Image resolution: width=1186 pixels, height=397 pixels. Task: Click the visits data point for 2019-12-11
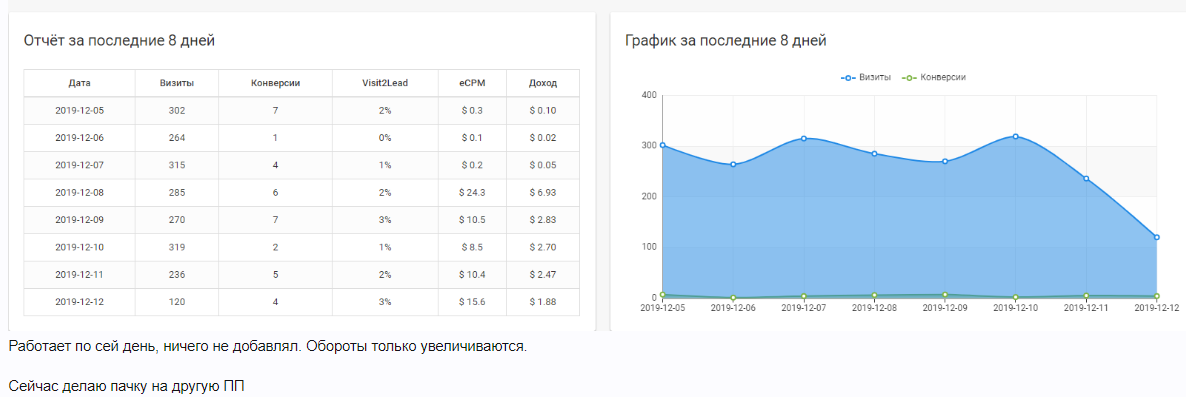(1086, 178)
